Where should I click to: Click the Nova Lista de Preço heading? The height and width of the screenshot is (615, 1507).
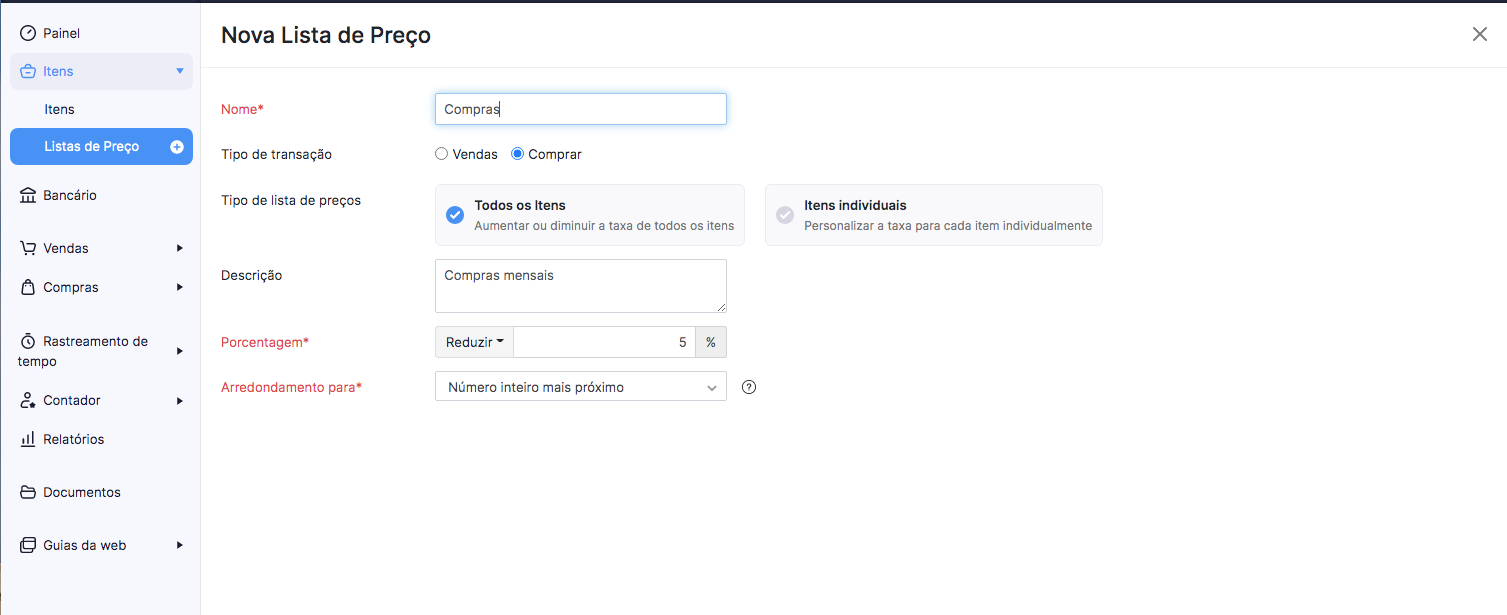[x=326, y=35]
